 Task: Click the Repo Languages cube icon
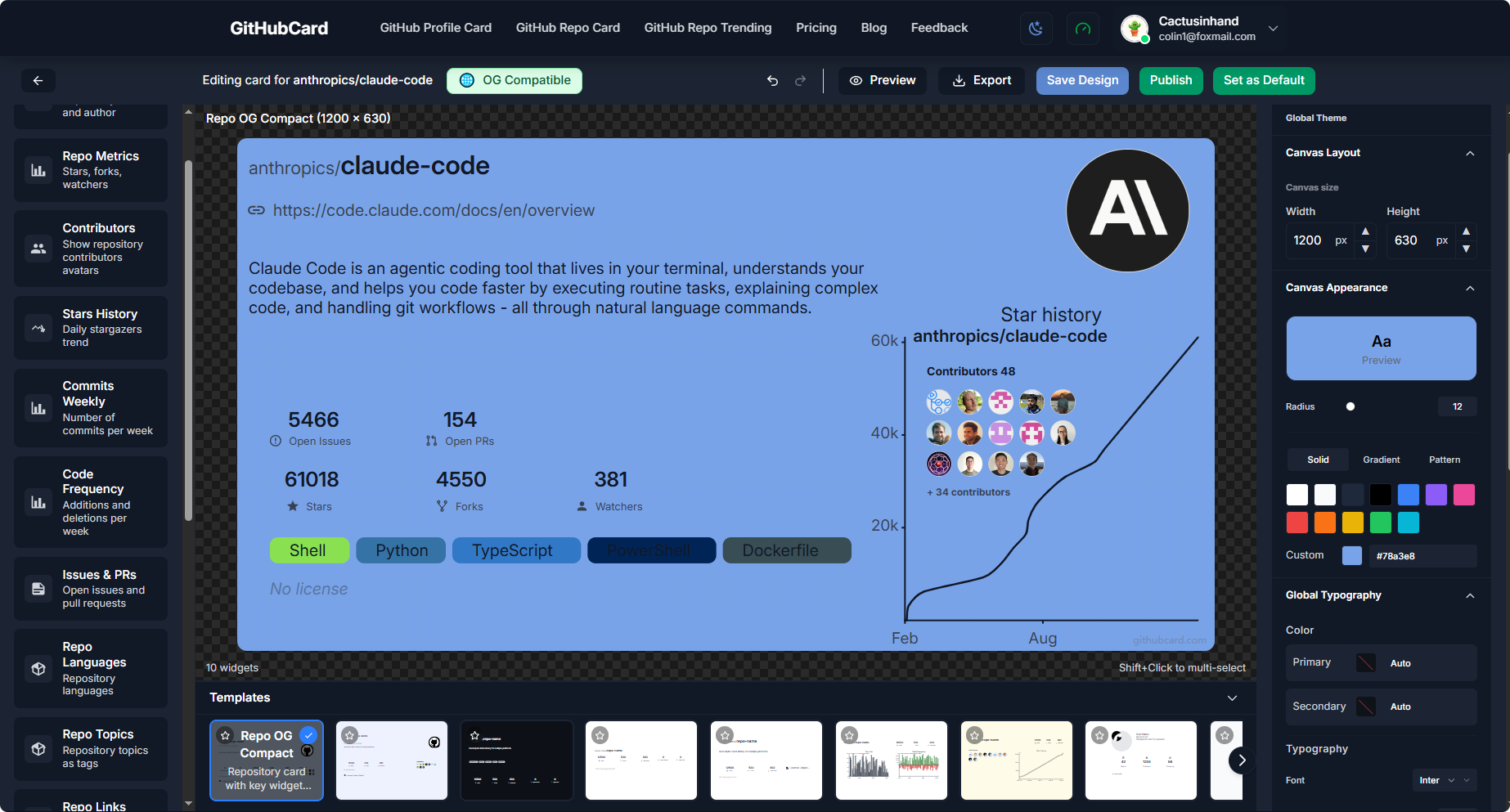[38, 668]
